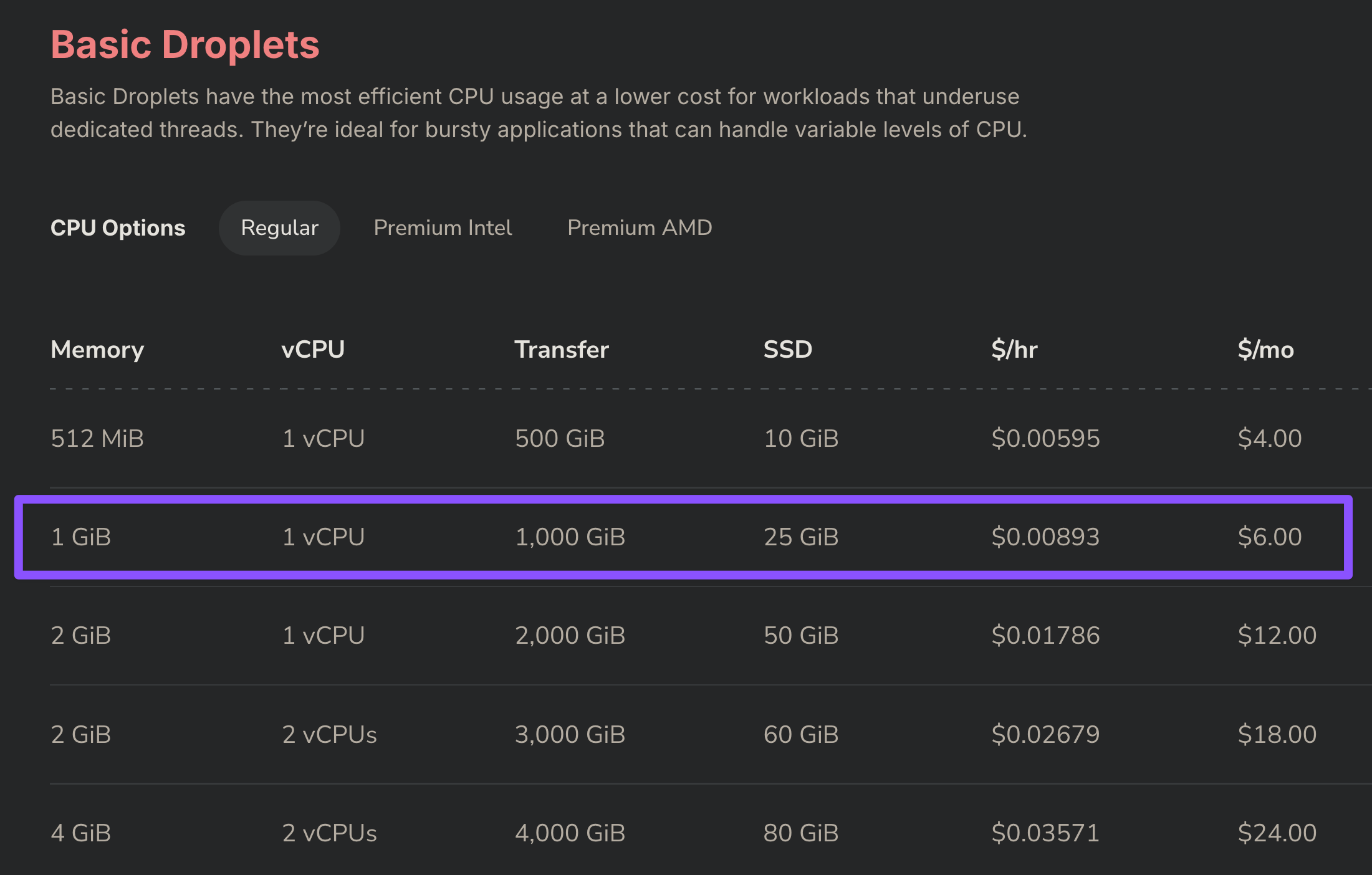Image resolution: width=1372 pixels, height=875 pixels.
Task: Click the $6.00 monthly price
Action: (x=1269, y=537)
